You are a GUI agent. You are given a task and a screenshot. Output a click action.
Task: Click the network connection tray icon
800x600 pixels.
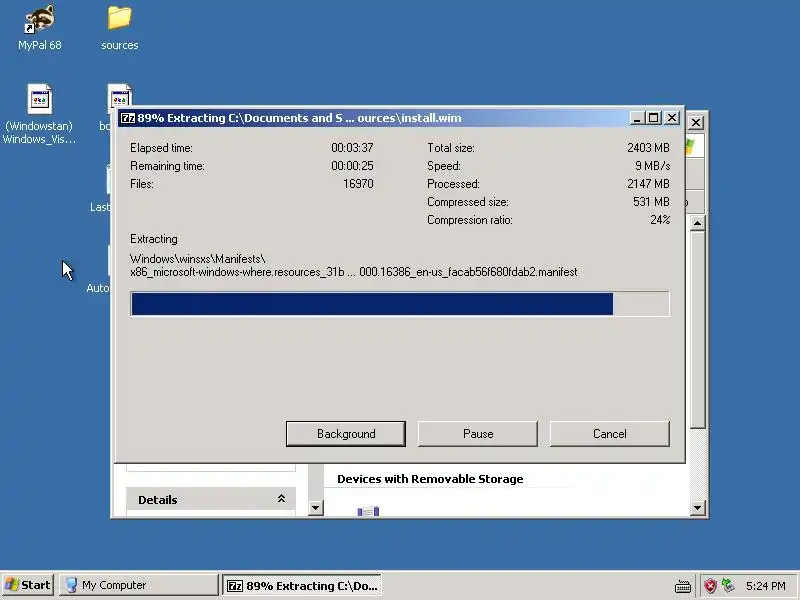(x=728, y=586)
